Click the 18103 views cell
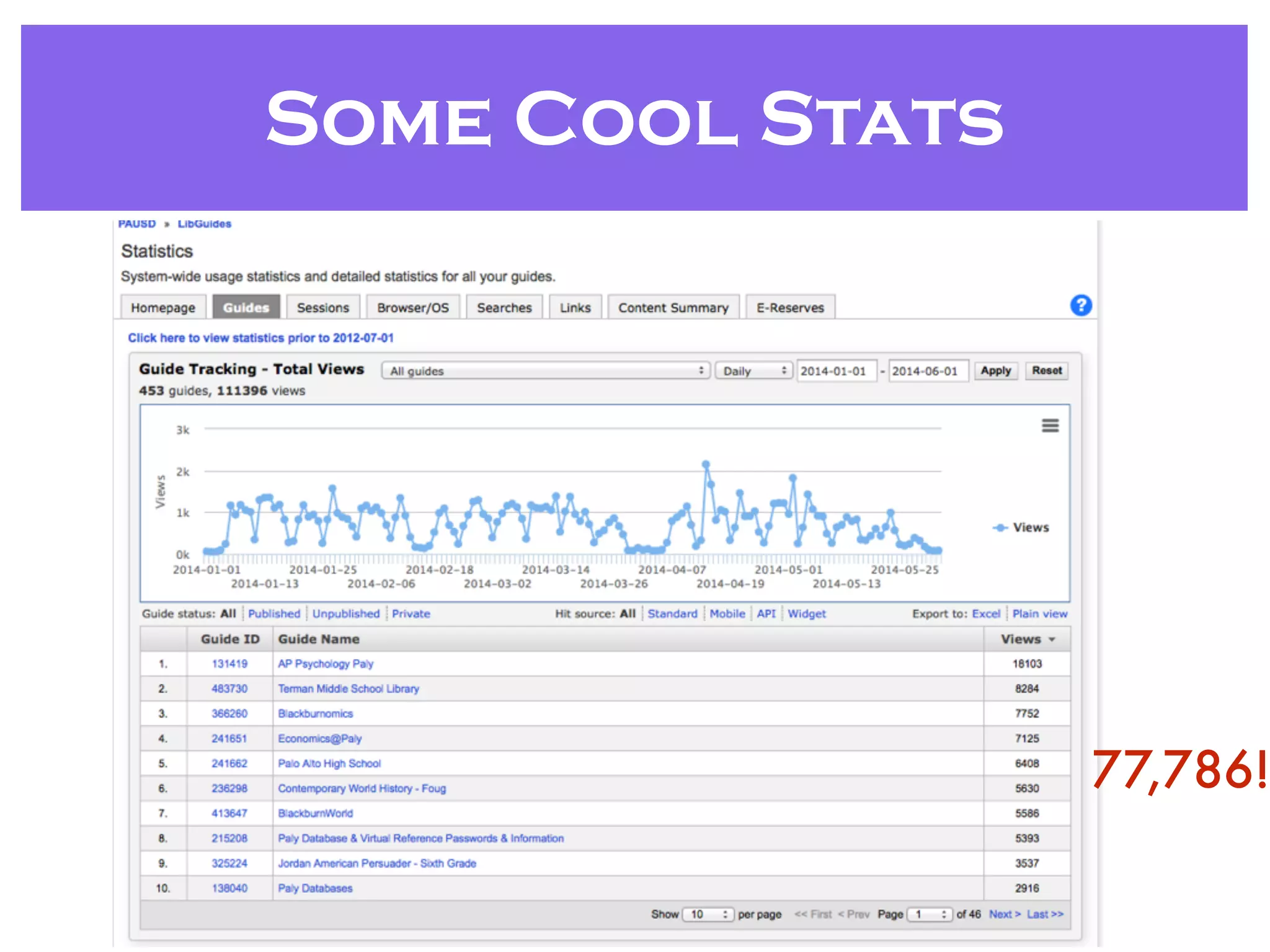1270x952 pixels. click(1027, 664)
